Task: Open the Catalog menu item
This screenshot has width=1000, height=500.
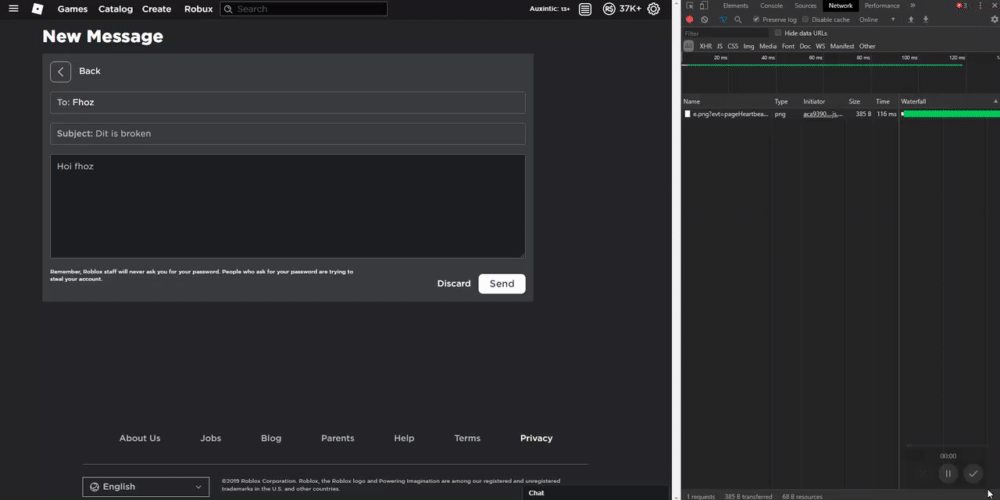Action: click(x=115, y=9)
